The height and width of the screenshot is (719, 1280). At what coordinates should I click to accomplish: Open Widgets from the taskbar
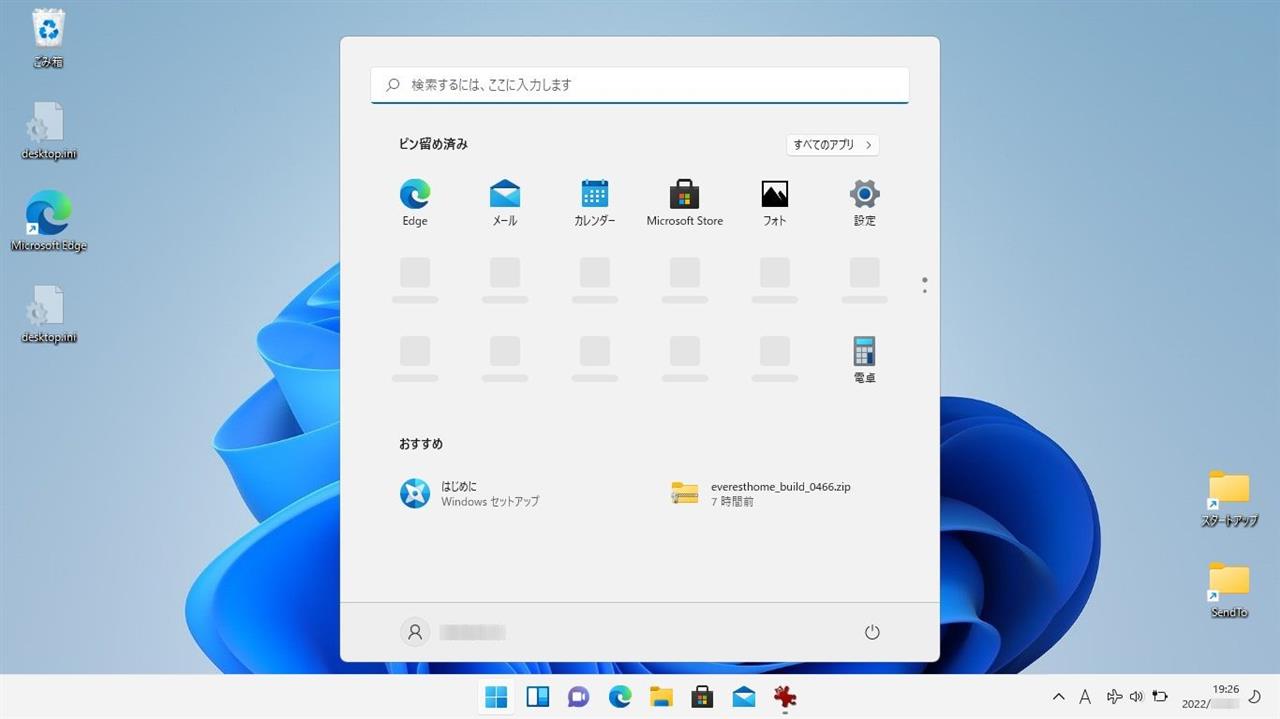pyautogui.click(x=538, y=697)
